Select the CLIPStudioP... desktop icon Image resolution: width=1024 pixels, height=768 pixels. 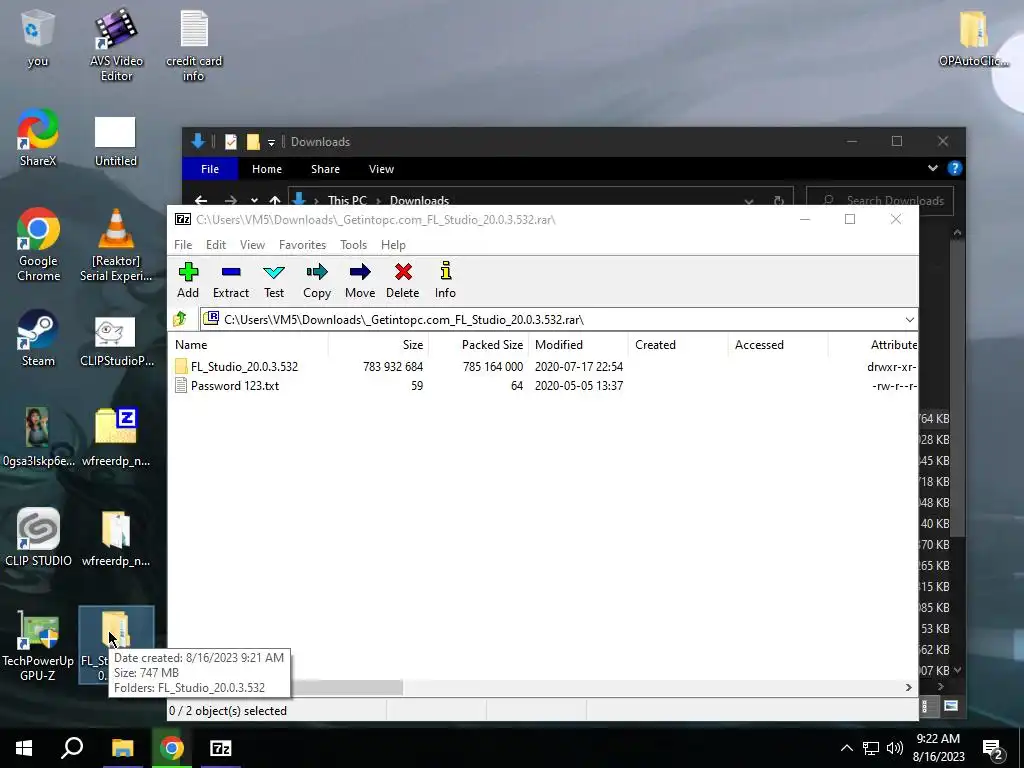(116, 341)
